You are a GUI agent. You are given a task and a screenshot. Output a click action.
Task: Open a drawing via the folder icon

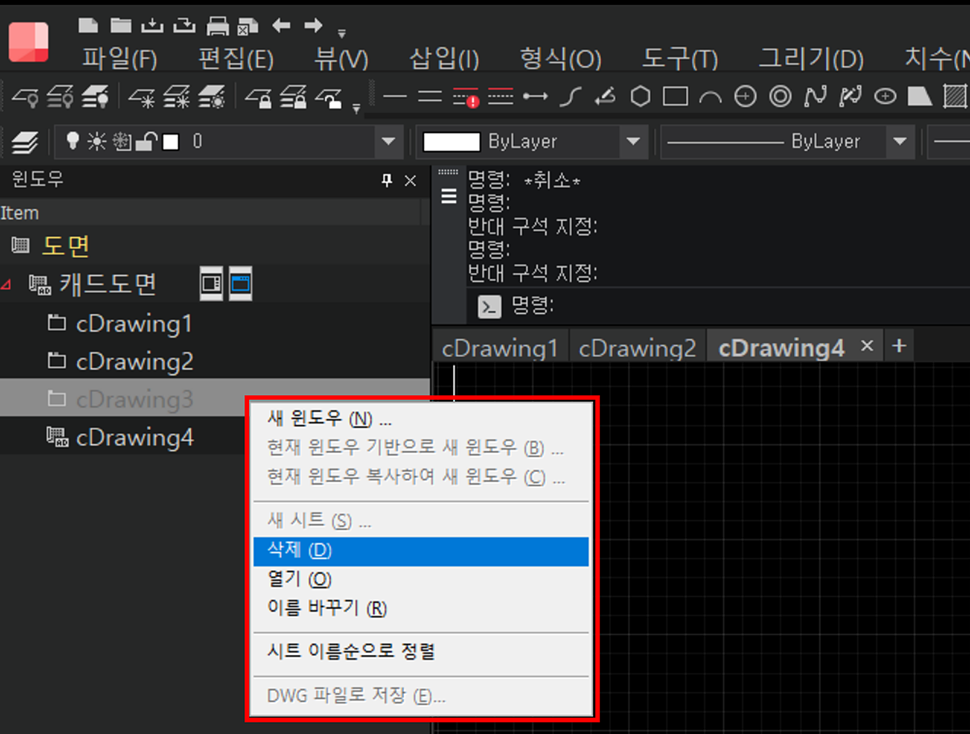(x=121, y=25)
